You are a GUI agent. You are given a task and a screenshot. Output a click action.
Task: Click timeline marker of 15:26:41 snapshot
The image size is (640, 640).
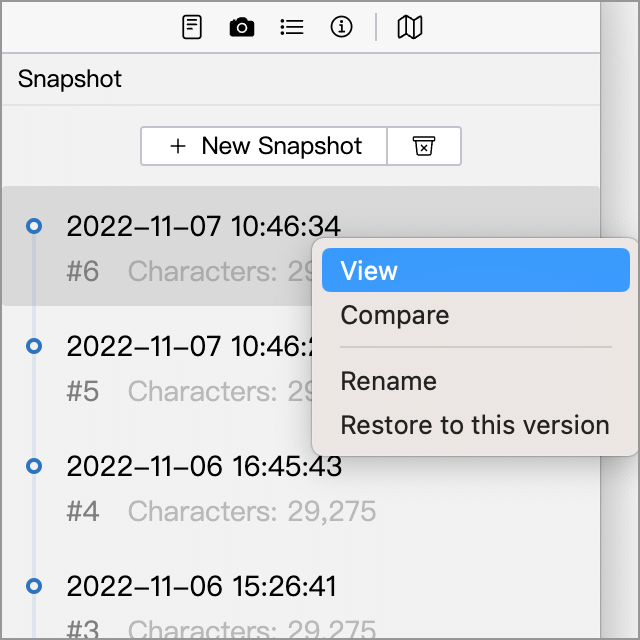point(34,586)
